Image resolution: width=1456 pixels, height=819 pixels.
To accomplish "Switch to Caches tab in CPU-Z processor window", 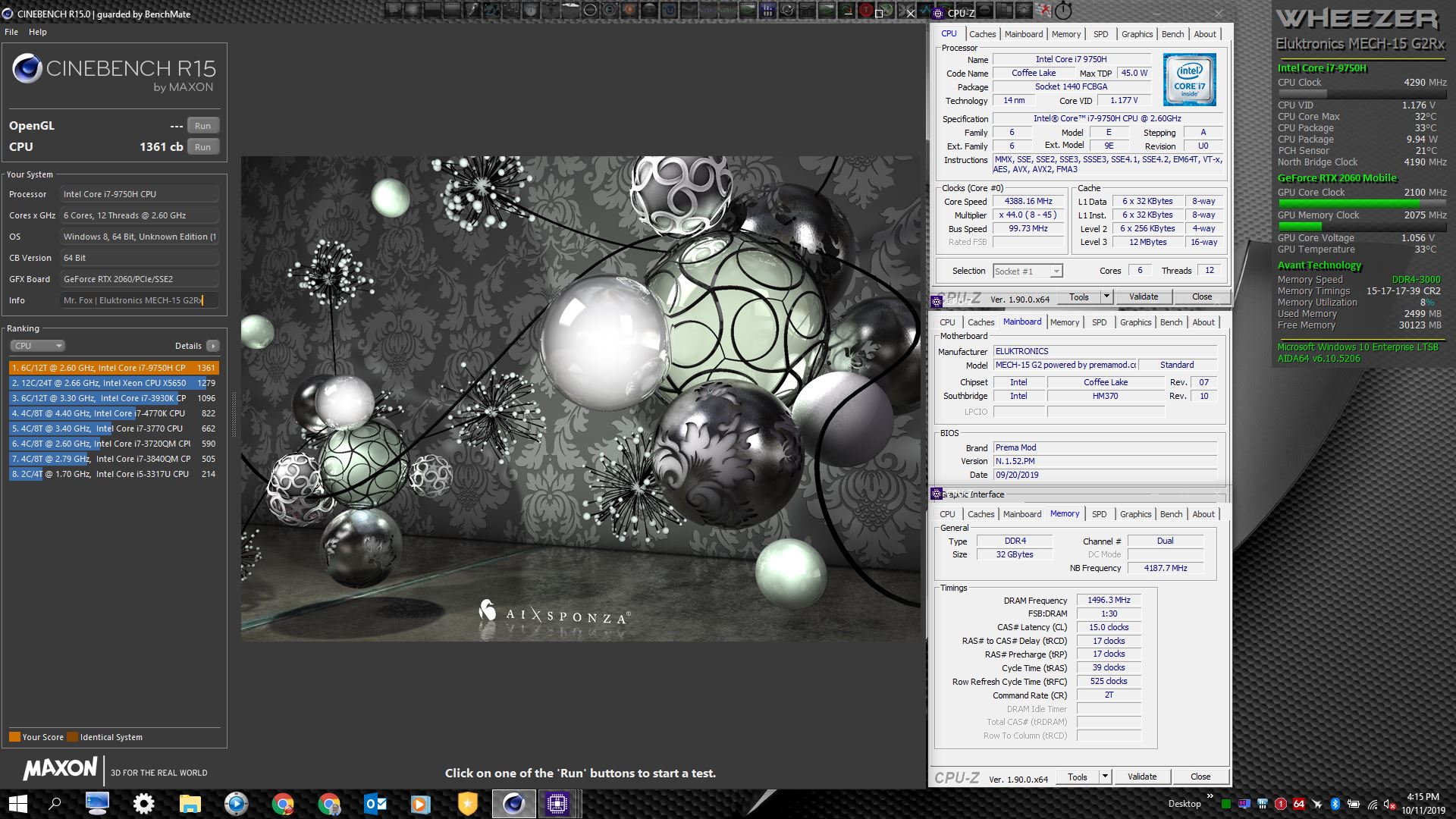I will (982, 34).
